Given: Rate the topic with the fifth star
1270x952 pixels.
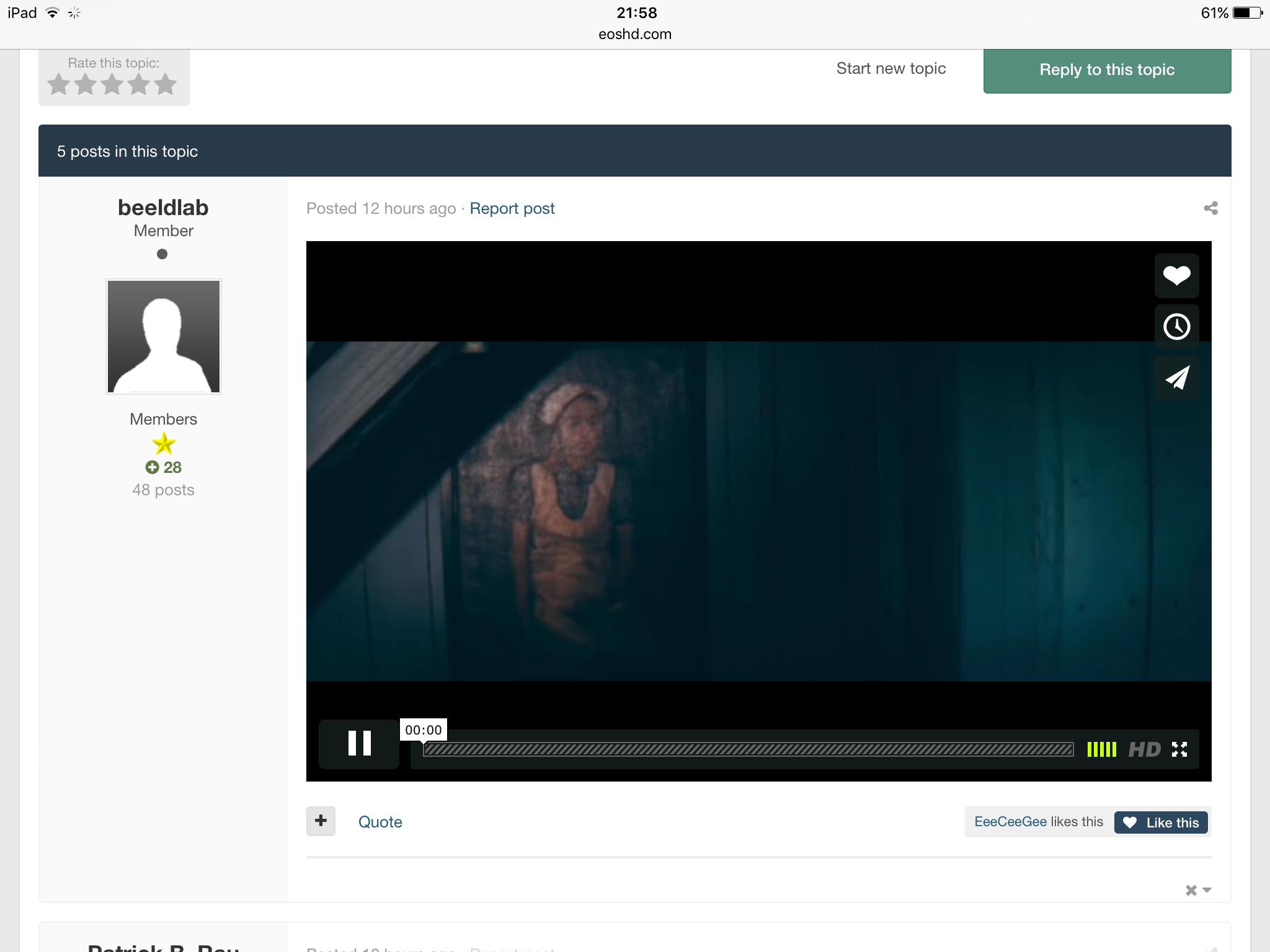Looking at the screenshot, I should (166, 84).
